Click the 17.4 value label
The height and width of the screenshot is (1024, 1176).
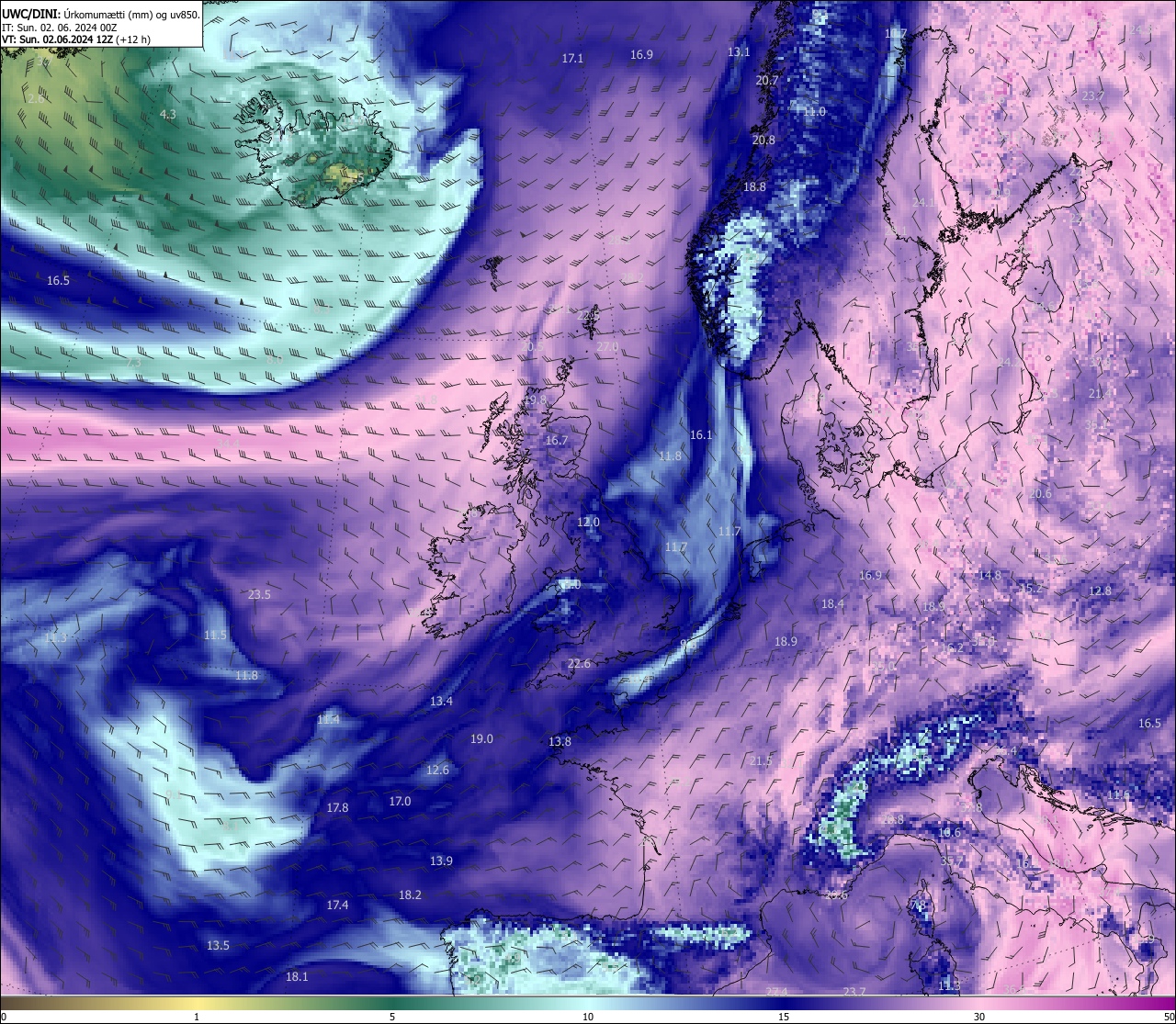(x=337, y=906)
